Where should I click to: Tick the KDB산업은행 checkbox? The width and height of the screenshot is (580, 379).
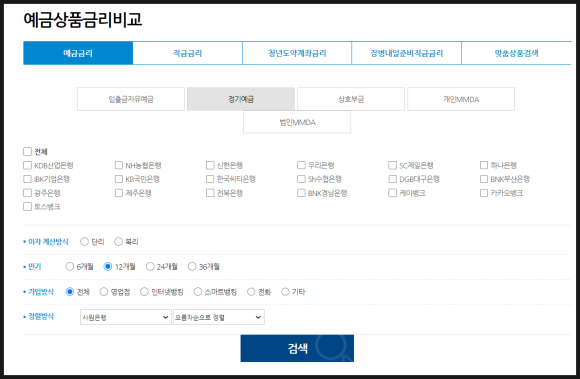tap(27, 165)
